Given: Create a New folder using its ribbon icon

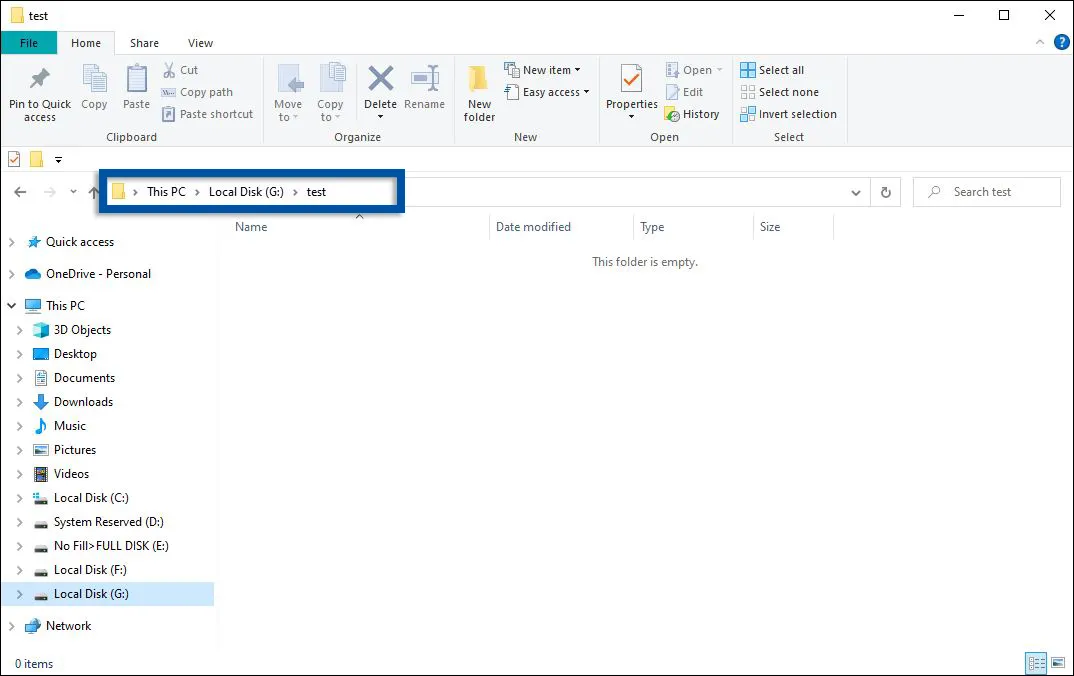Looking at the screenshot, I should click(x=478, y=90).
